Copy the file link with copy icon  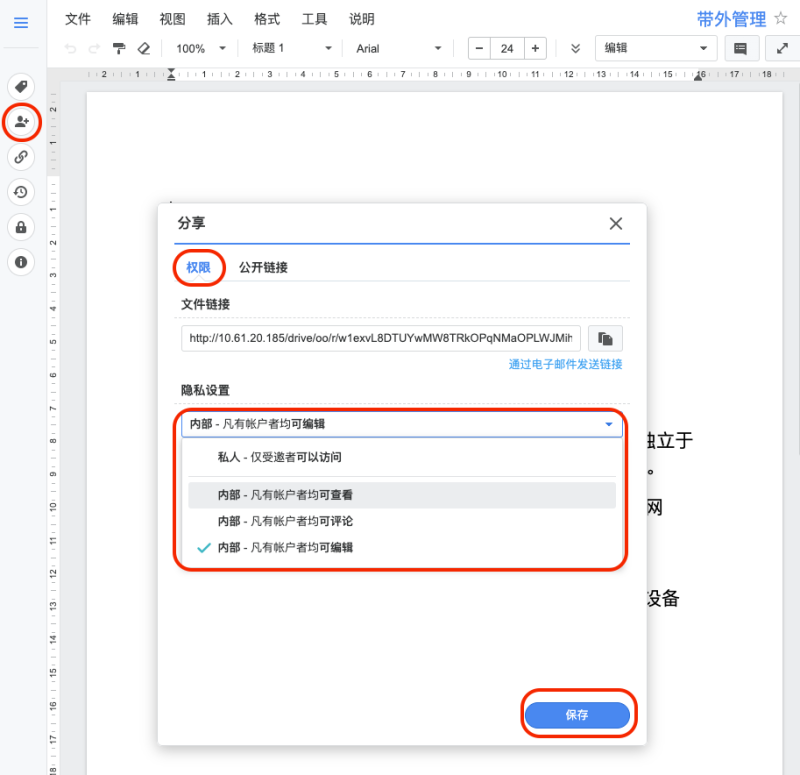tap(605, 338)
